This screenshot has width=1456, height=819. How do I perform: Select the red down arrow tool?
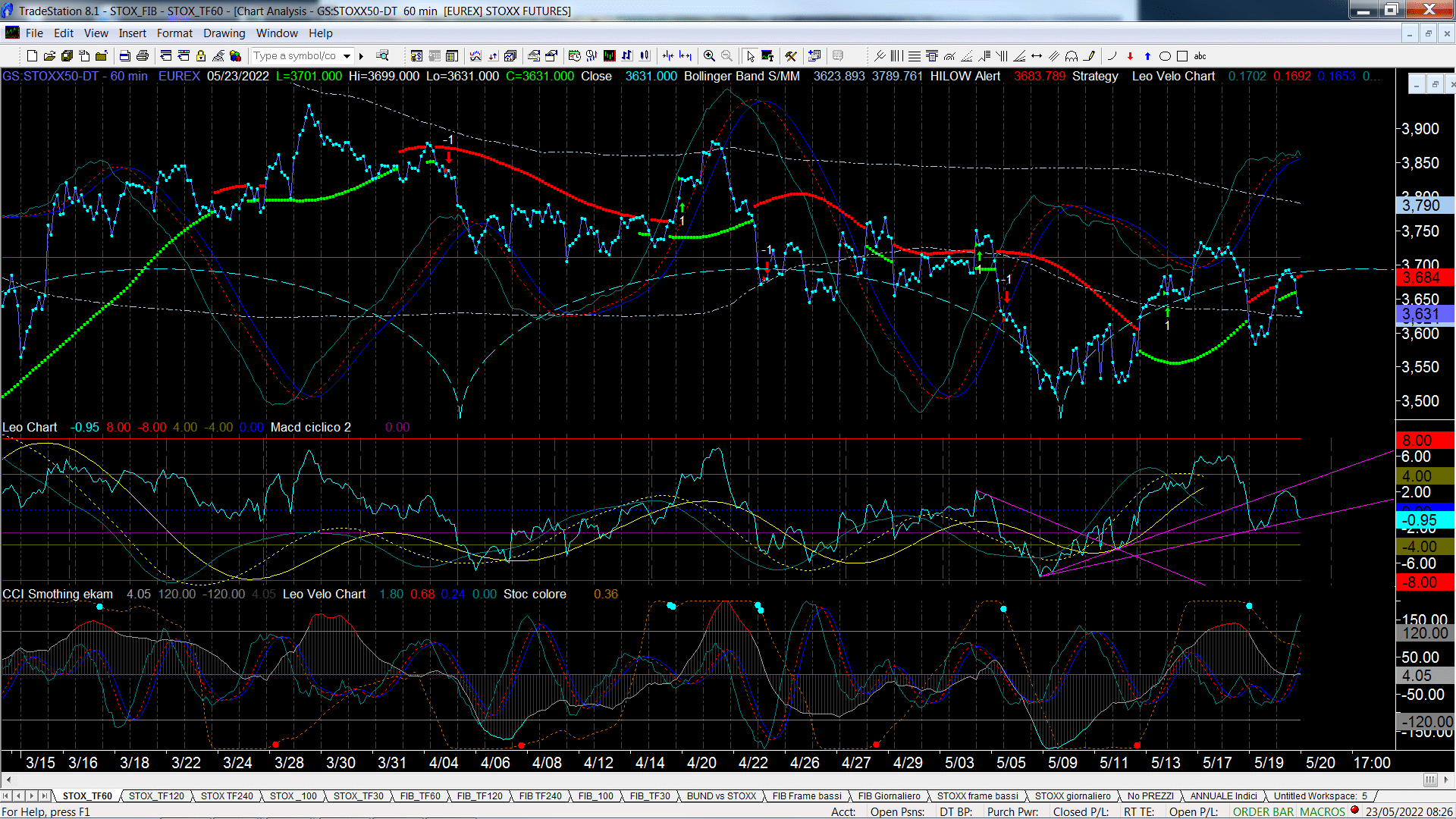[1130, 56]
